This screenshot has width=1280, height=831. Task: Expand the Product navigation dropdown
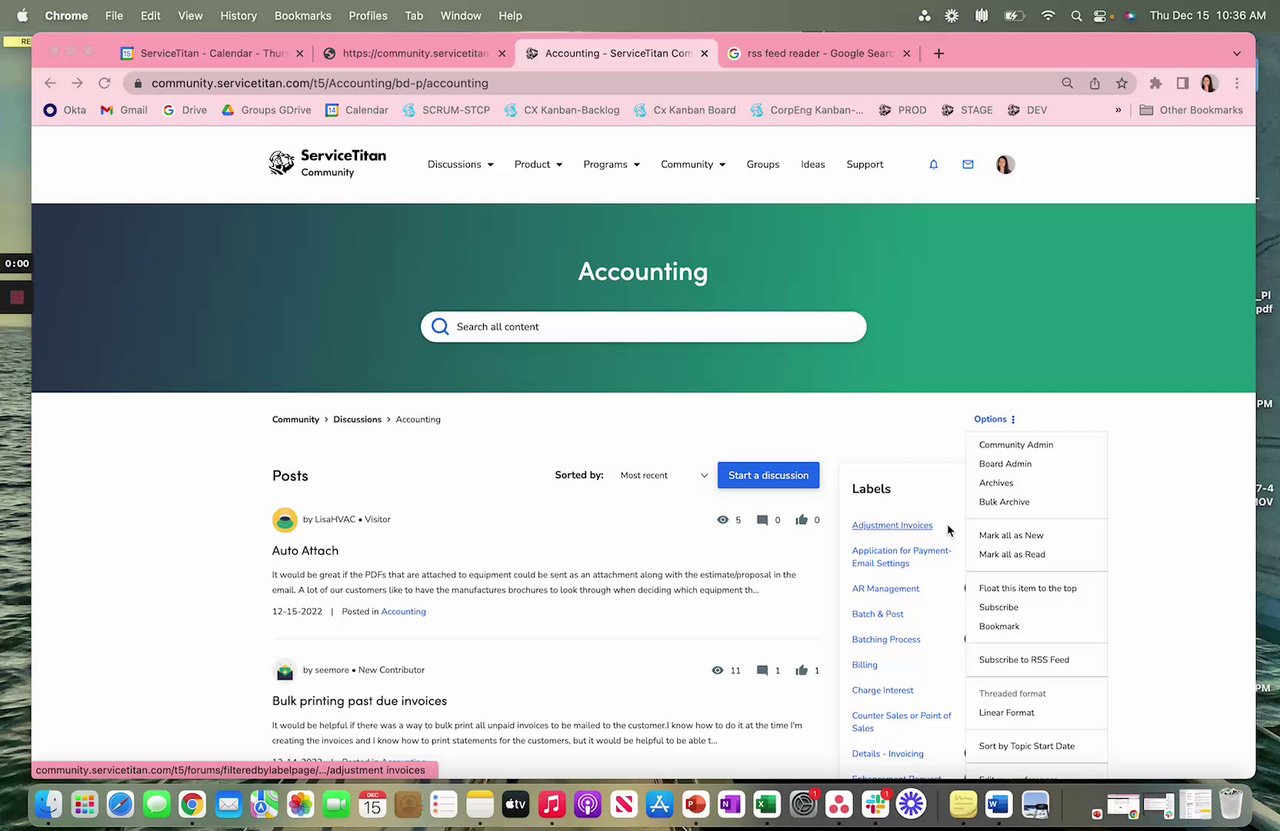coord(538,164)
